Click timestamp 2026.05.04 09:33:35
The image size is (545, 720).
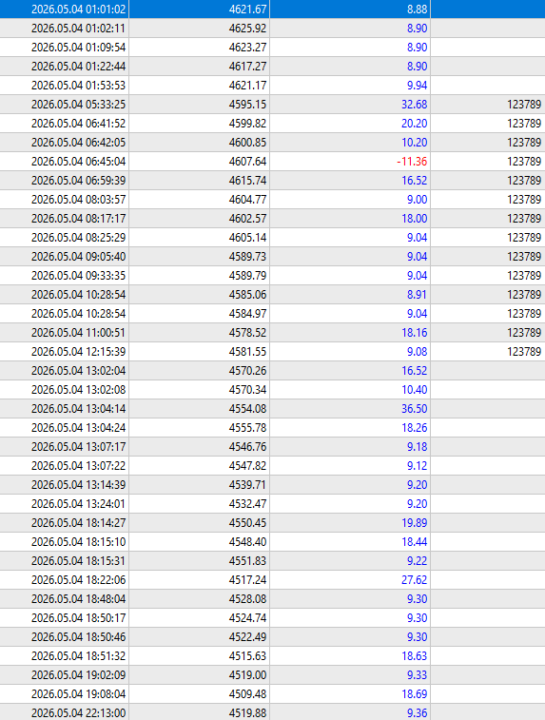point(78,276)
